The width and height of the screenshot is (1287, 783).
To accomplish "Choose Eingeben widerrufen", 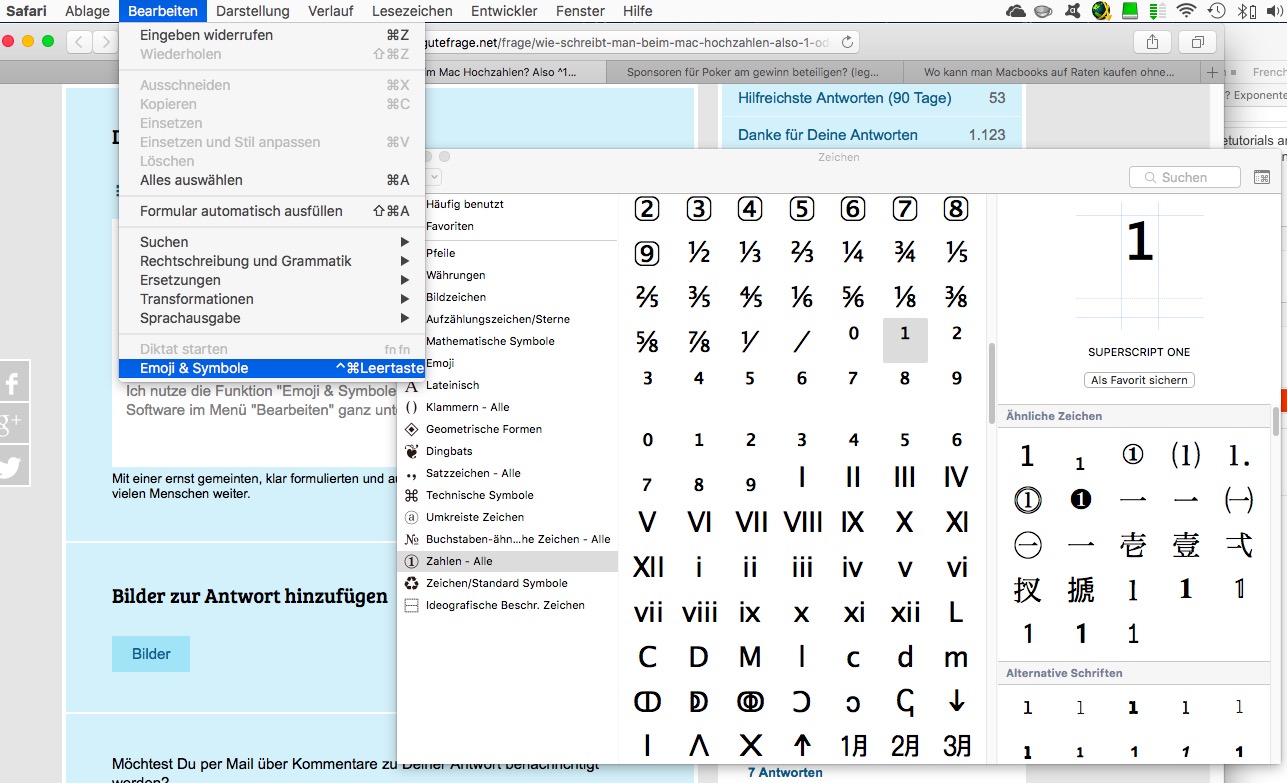I will coord(272,35).
